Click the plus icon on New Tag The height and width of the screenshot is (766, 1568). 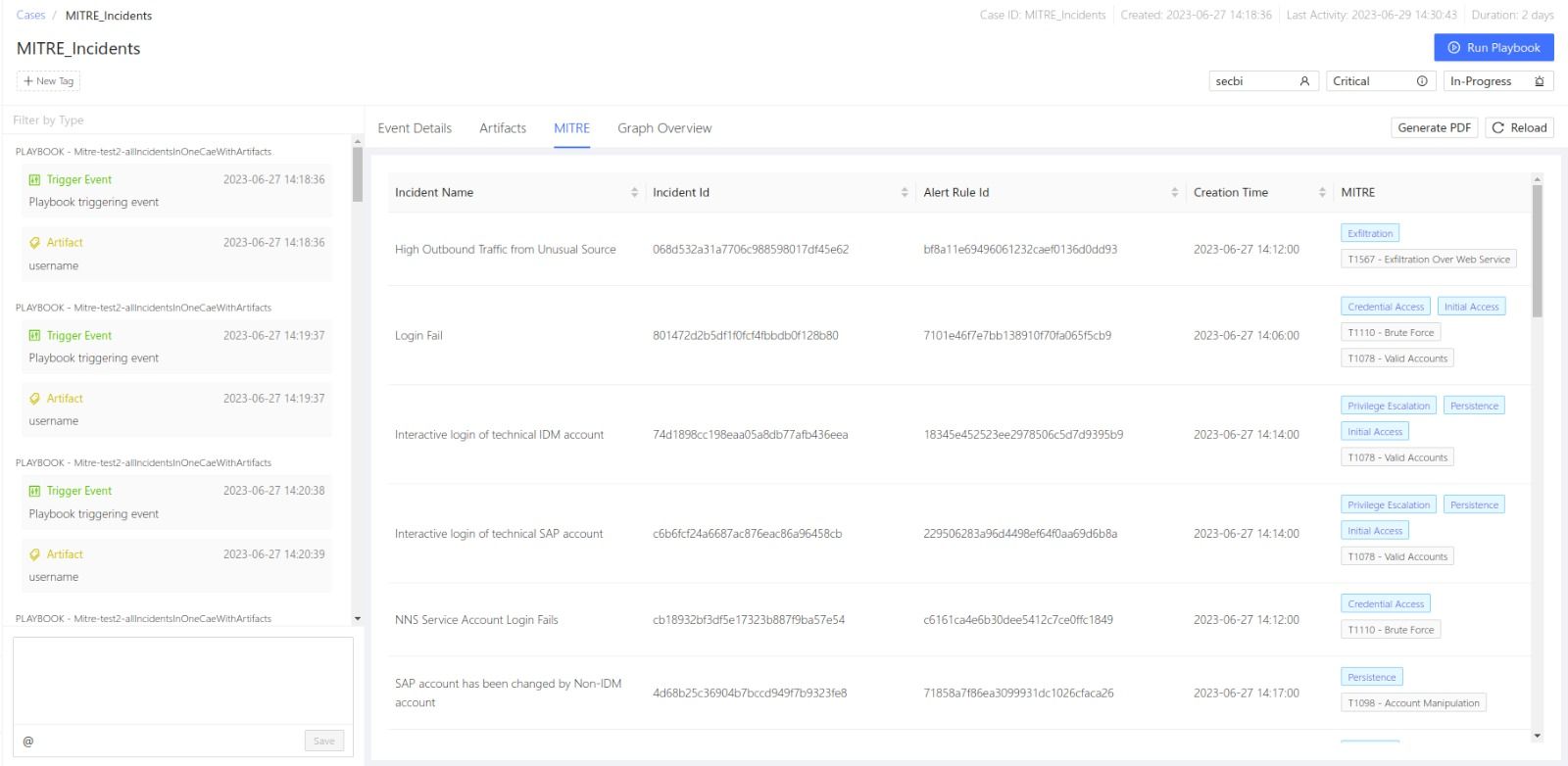(28, 81)
